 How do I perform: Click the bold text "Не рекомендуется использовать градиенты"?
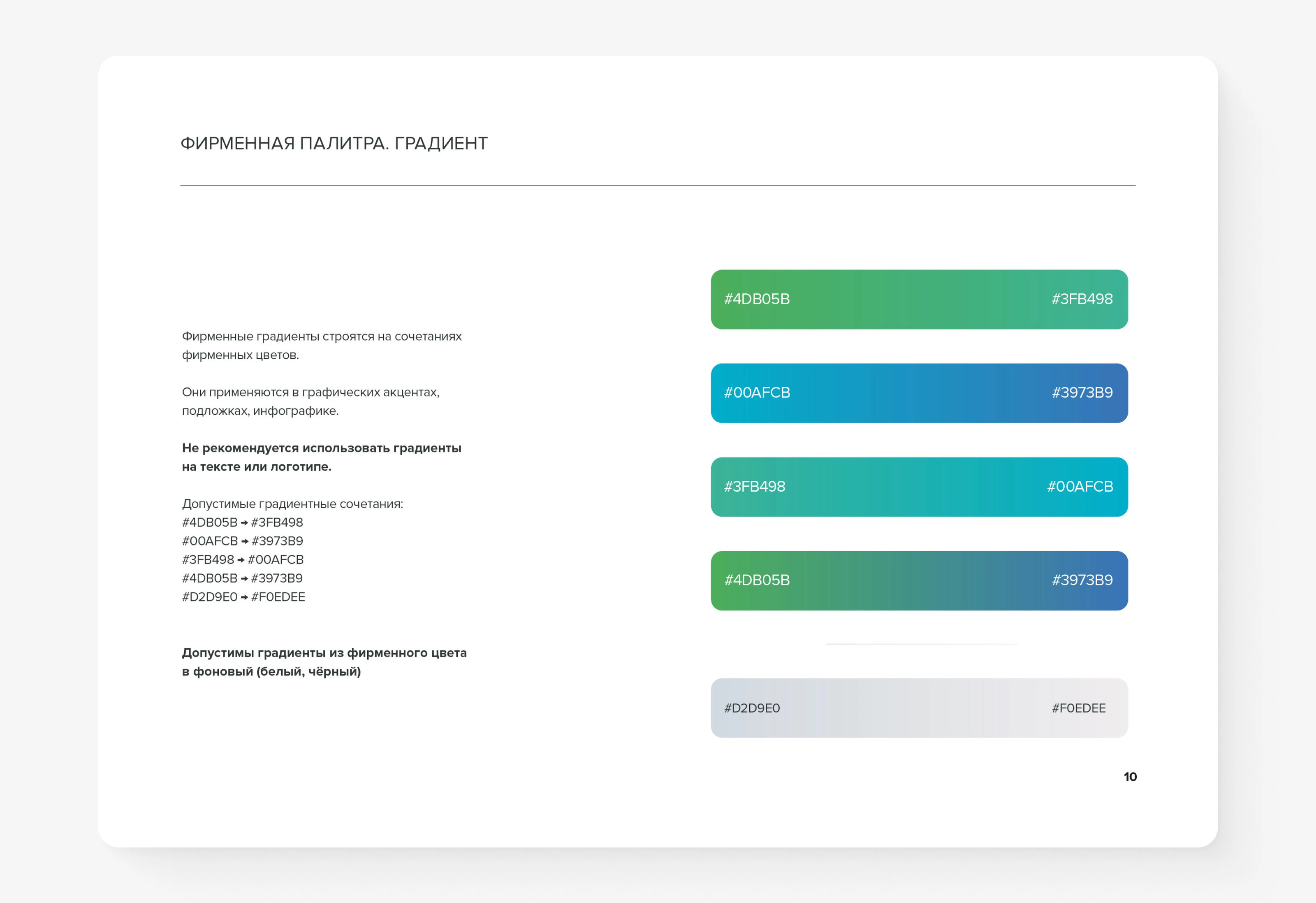point(321,448)
